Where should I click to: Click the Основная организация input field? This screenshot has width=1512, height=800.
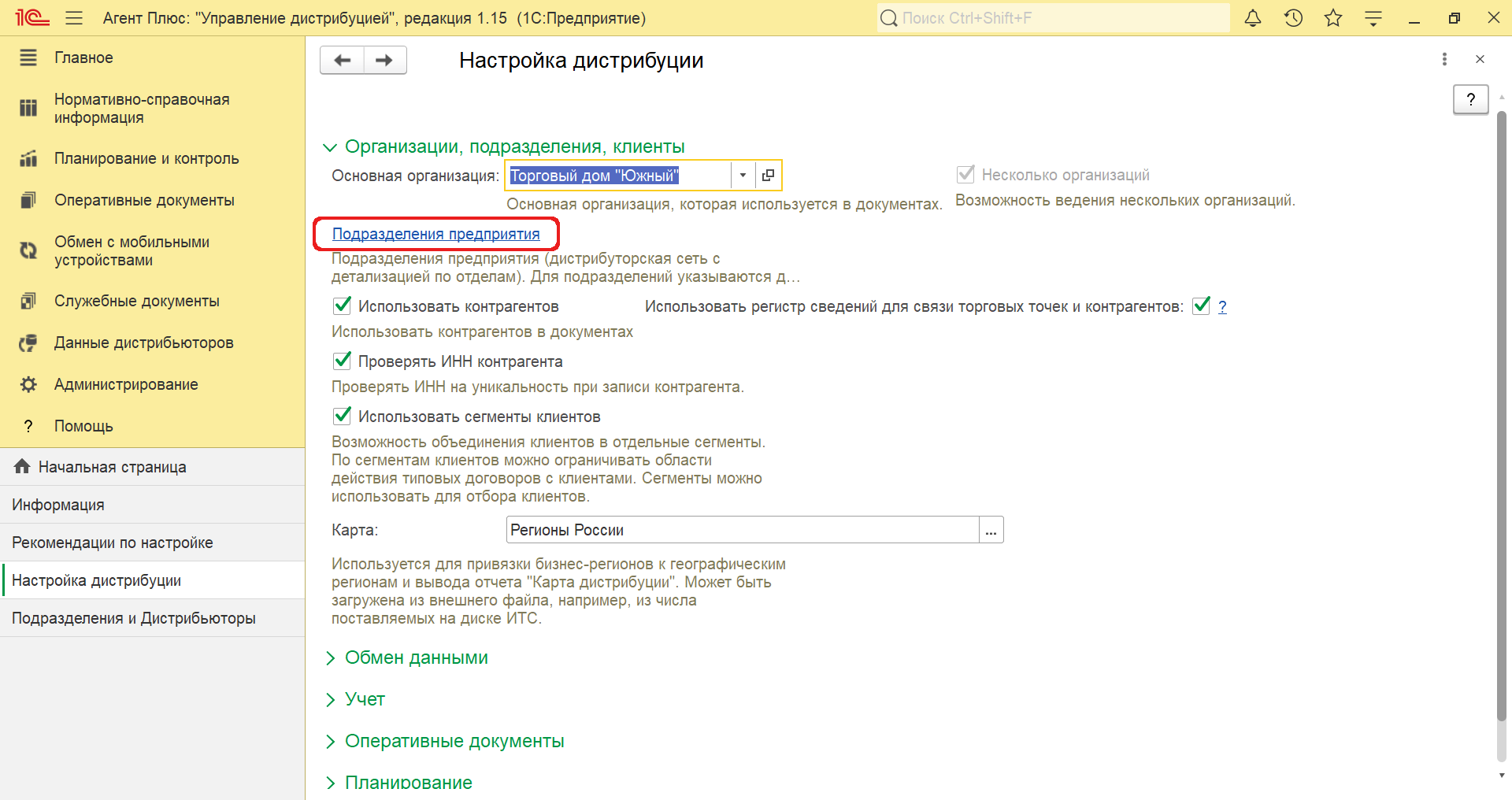[618, 175]
